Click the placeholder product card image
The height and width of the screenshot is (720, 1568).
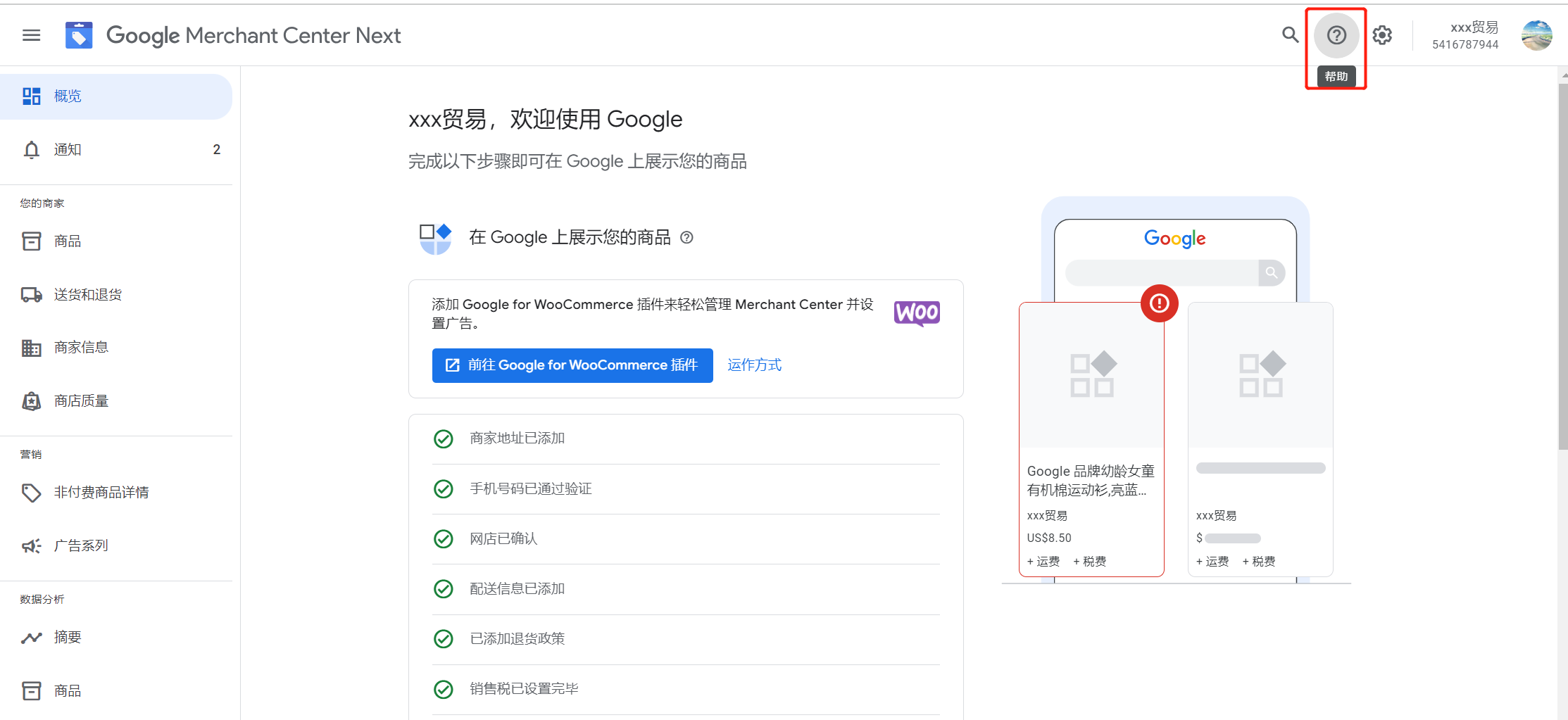pyautogui.click(x=1260, y=375)
